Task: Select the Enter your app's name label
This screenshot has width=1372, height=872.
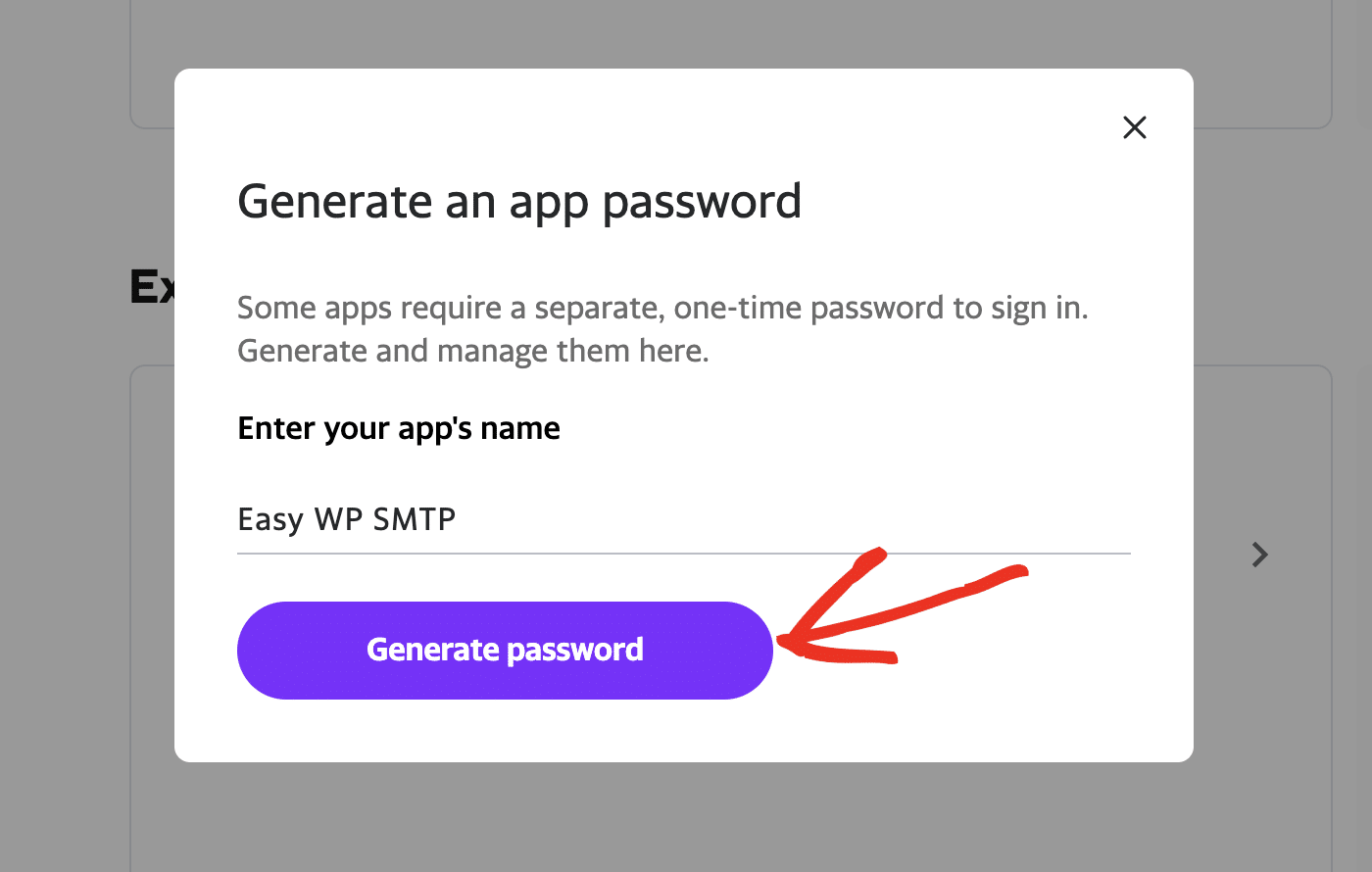Action: click(x=398, y=428)
